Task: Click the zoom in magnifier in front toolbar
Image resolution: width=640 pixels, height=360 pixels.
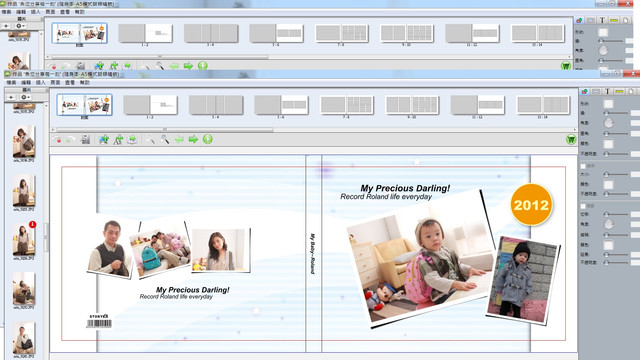Action: coord(164,139)
